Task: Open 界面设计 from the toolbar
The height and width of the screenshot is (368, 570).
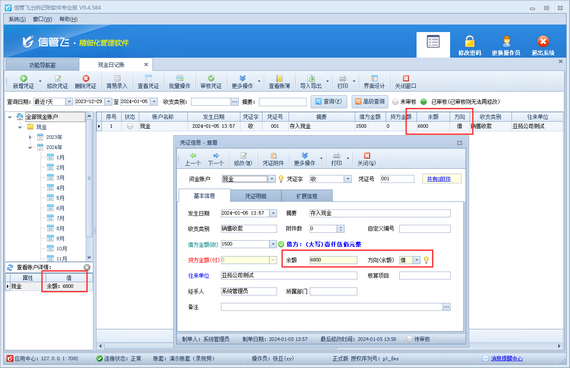Action: pyautogui.click(x=374, y=82)
